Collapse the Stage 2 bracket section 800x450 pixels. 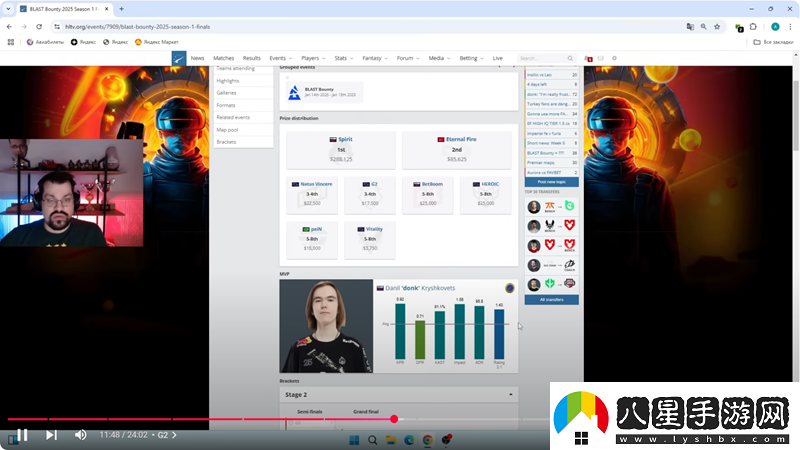[511, 395]
